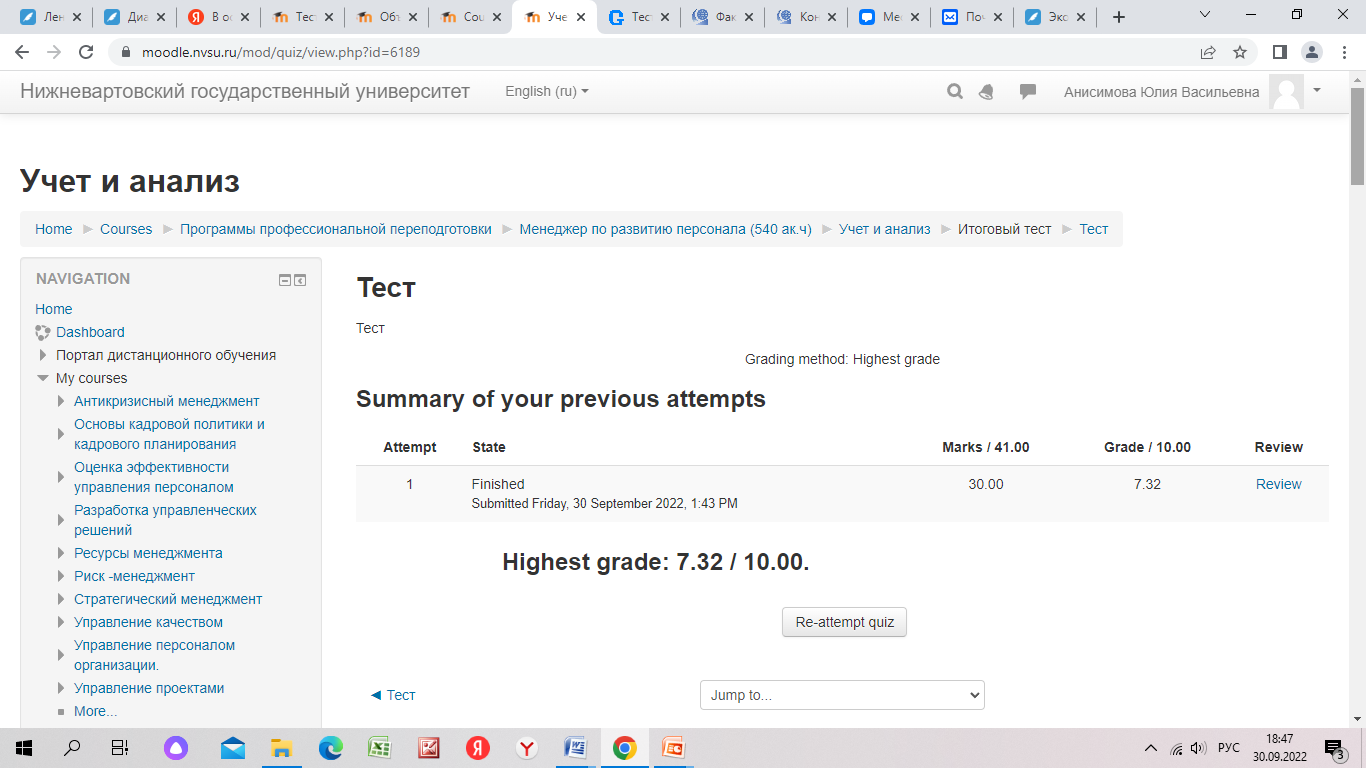Click the Re-attempt quiz button
Image resolution: width=1366 pixels, height=768 pixels.
(844, 622)
